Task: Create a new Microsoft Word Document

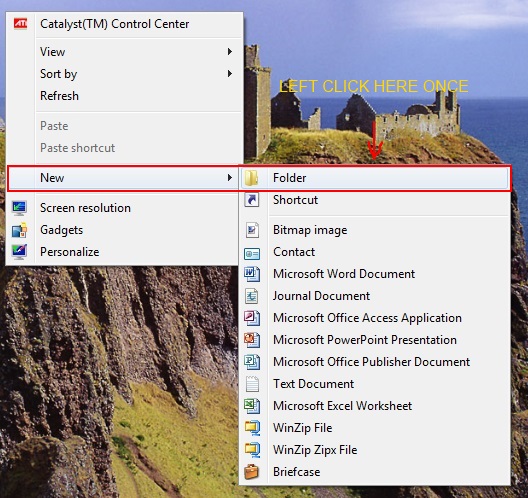Action: click(374, 274)
